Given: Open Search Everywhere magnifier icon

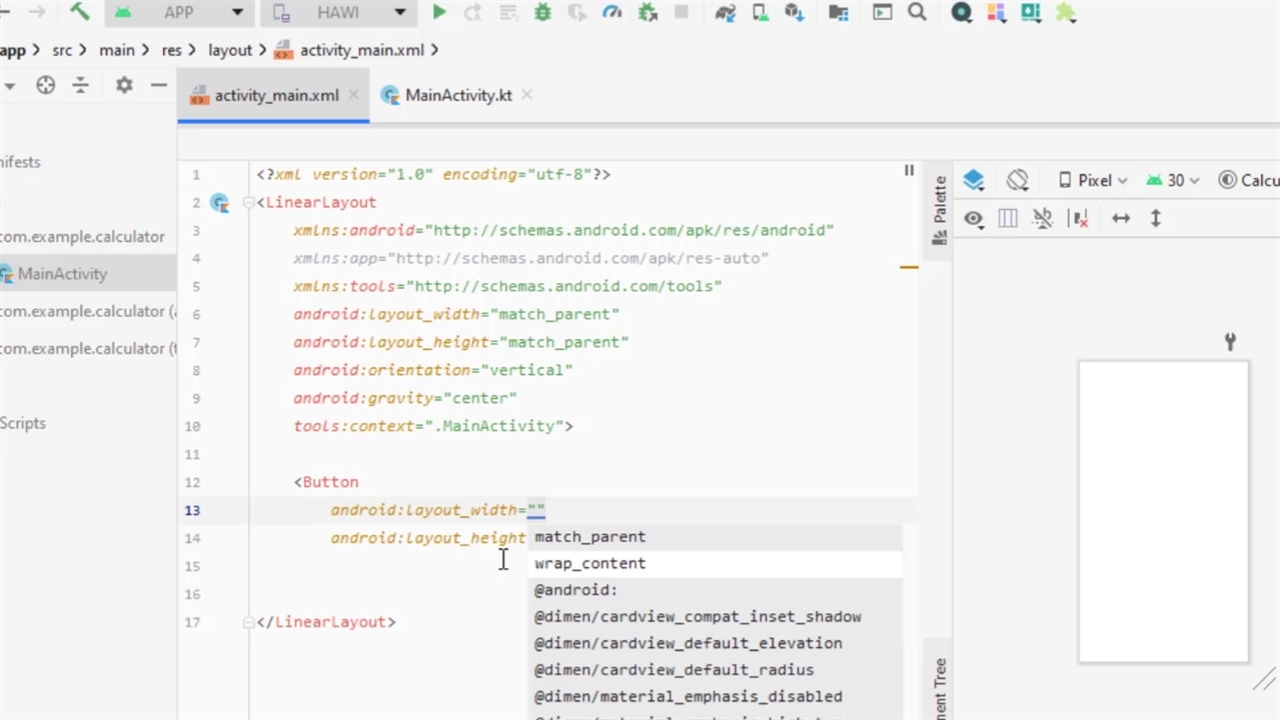Looking at the screenshot, I should [x=916, y=13].
